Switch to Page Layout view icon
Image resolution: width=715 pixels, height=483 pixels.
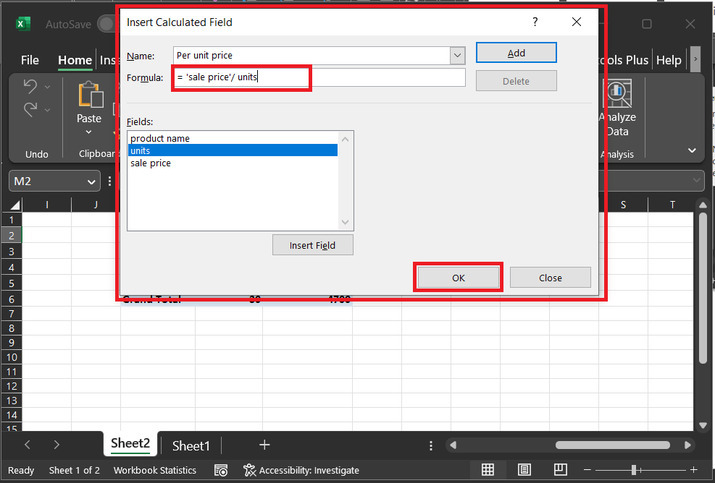(x=524, y=470)
